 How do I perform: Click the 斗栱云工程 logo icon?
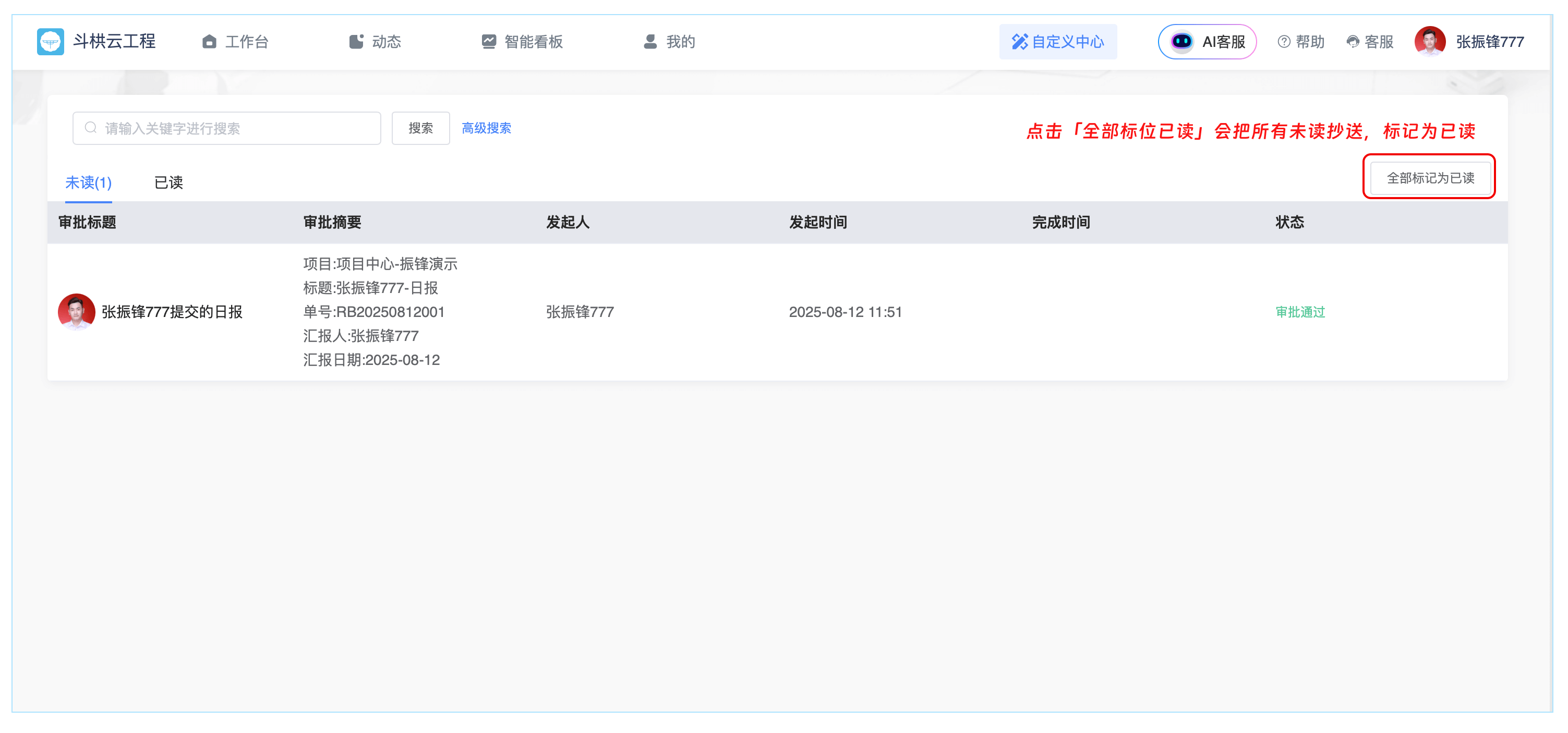50,41
